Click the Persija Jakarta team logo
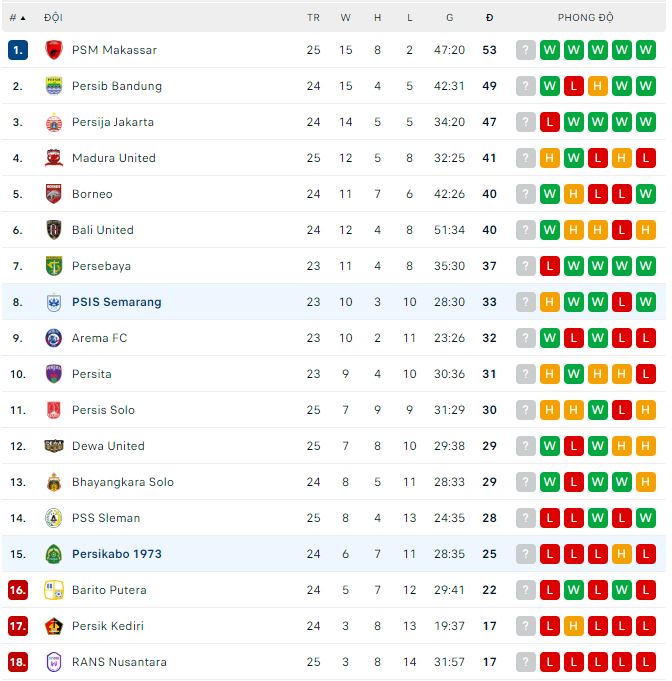 (x=54, y=122)
